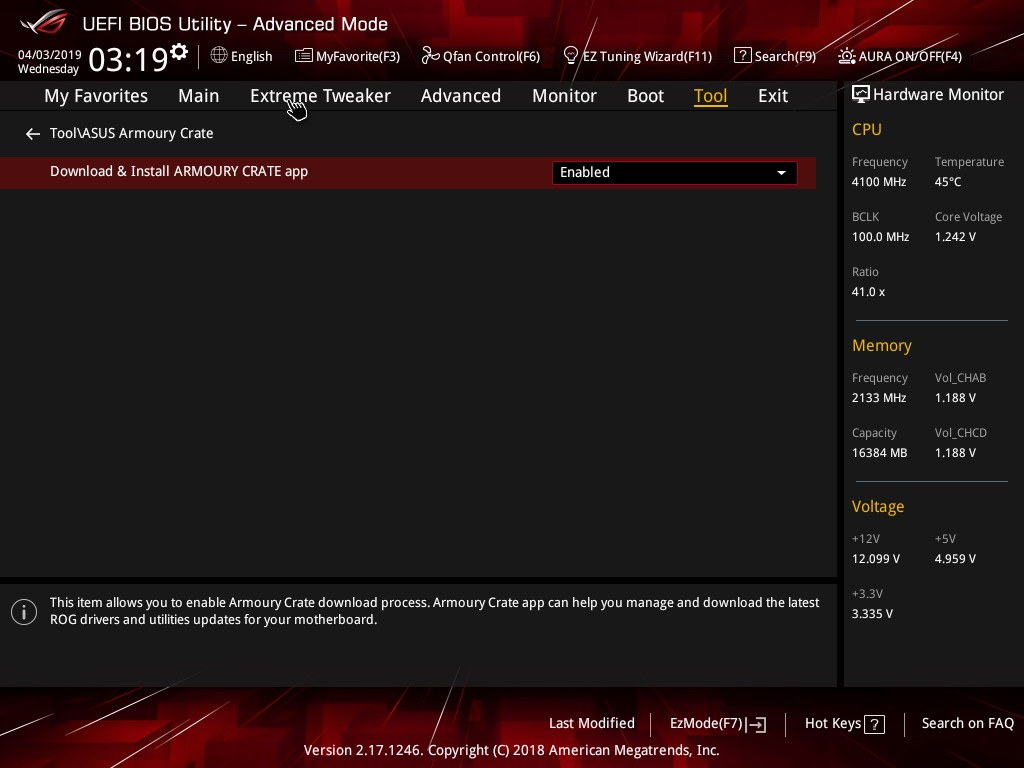Click the Hardware Monitor title
Image resolution: width=1024 pixels, height=768 pixels.
pos(938,95)
